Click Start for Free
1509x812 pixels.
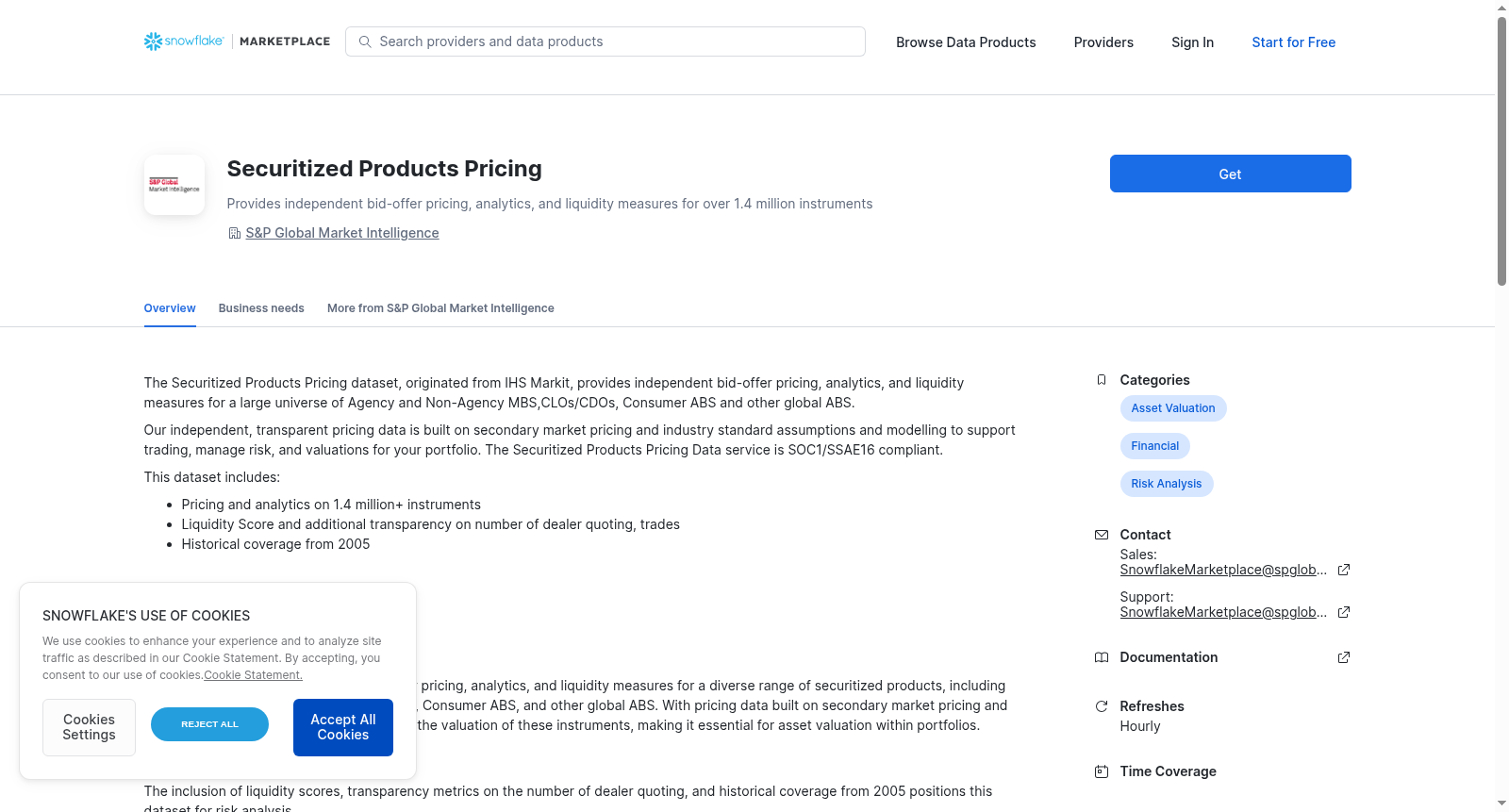pyautogui.click(x=1293, y=42)
